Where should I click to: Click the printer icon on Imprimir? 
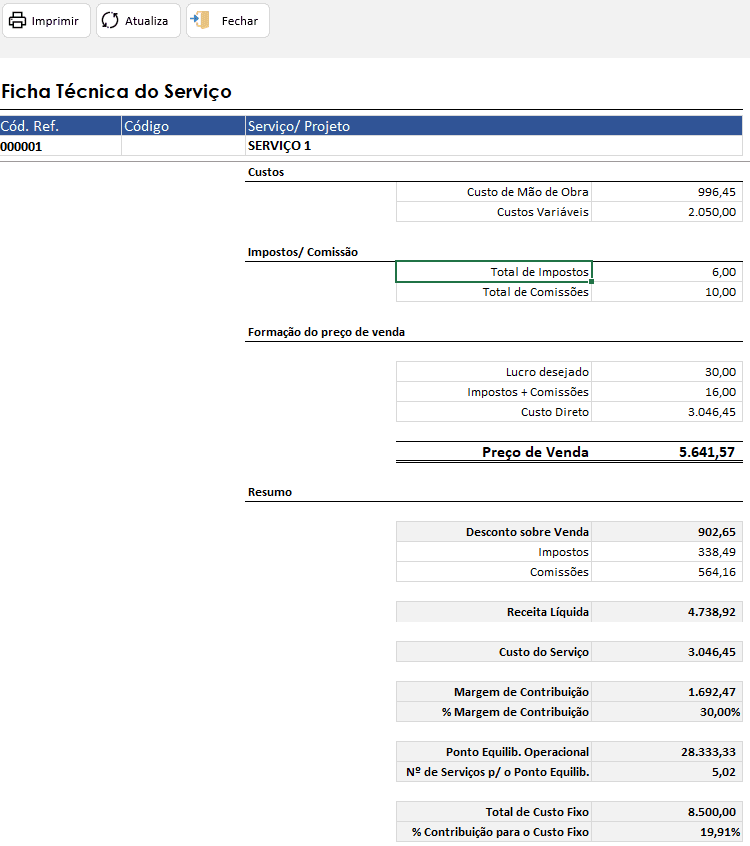click(17, 21)
